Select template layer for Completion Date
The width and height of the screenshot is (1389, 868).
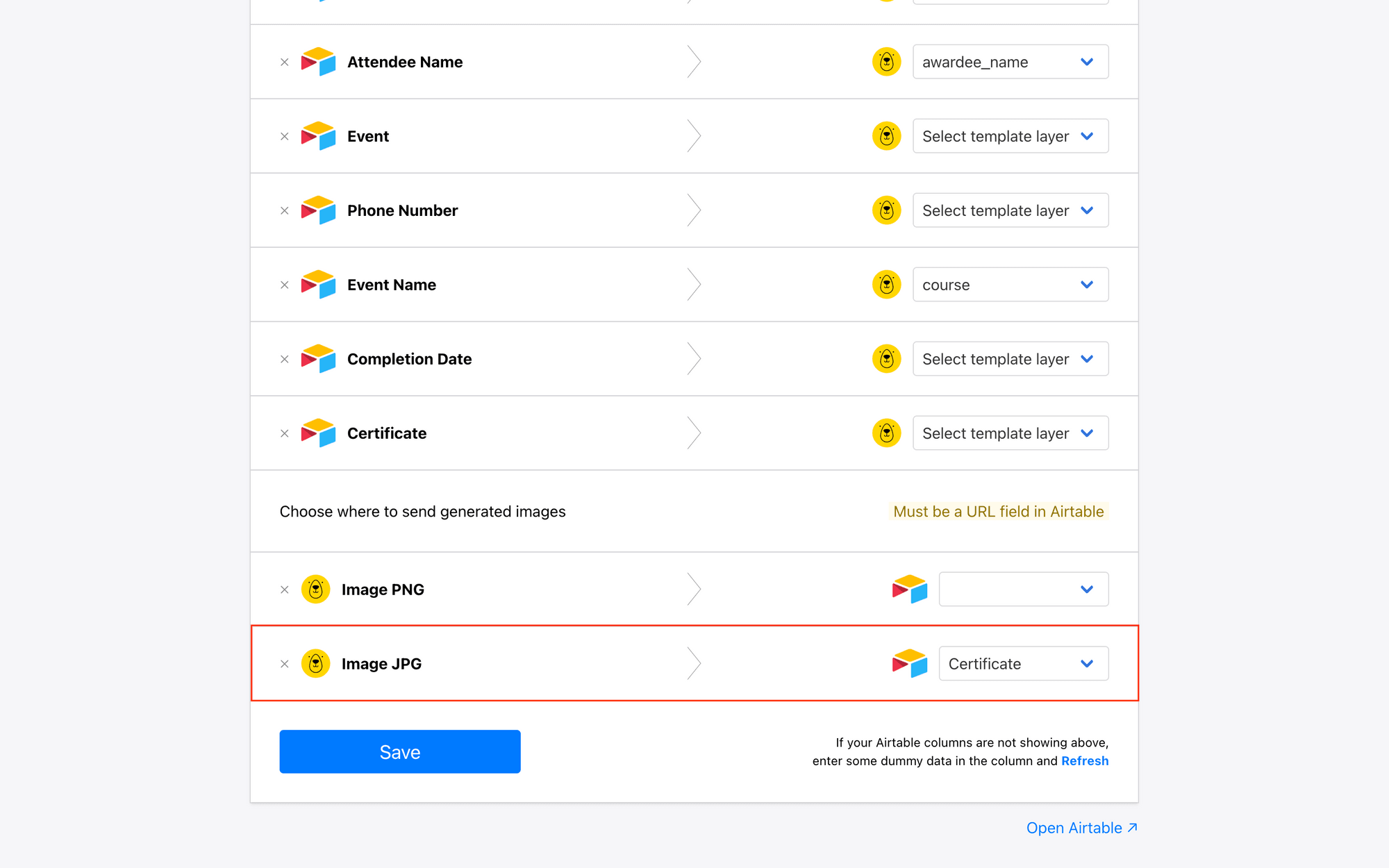(x=1010, y=359)
